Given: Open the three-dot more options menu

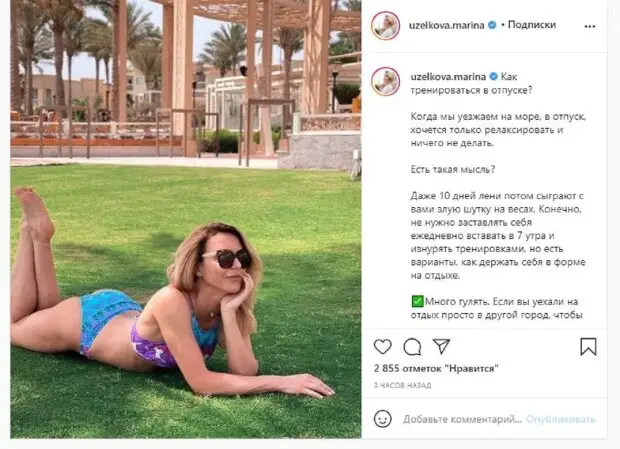Looking at the screenshot, I should (590, 26).
